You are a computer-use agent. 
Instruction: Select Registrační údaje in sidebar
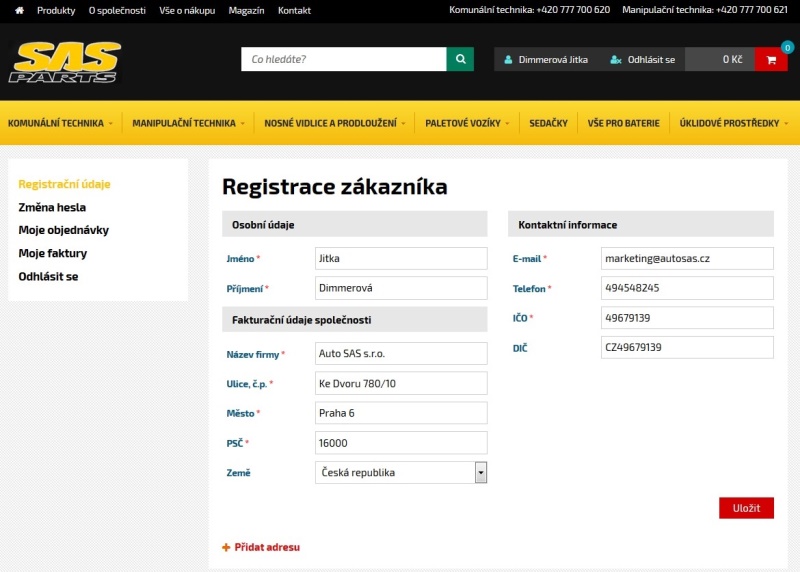[x=64, y=184]
